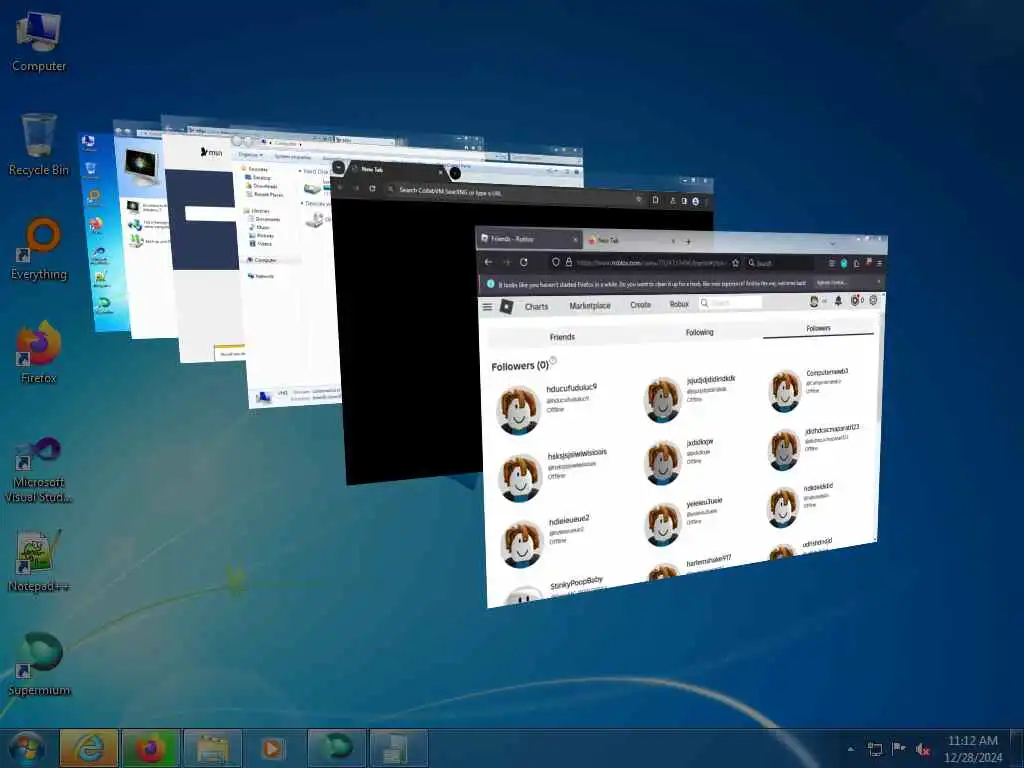
Task: Open the Roblox Friends tab
Action: (x=562, y=337)
